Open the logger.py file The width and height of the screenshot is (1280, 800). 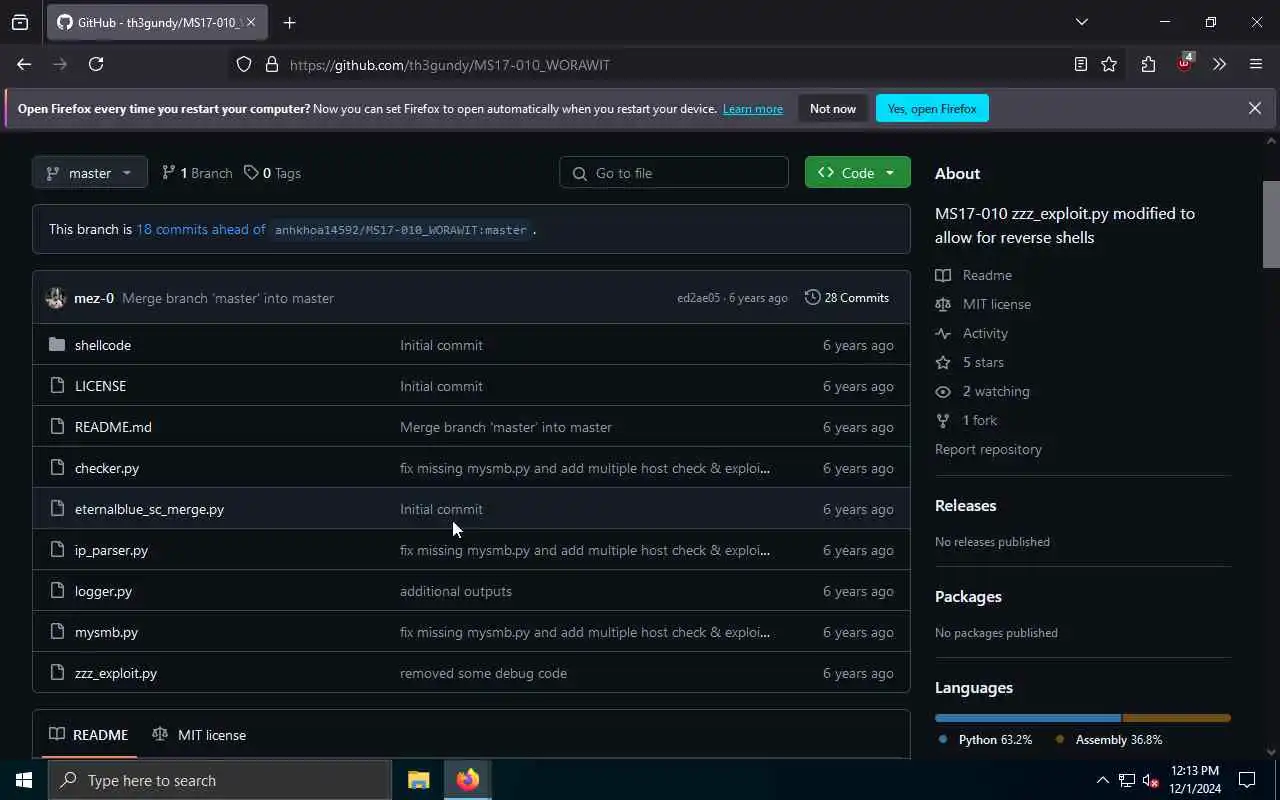103,591
